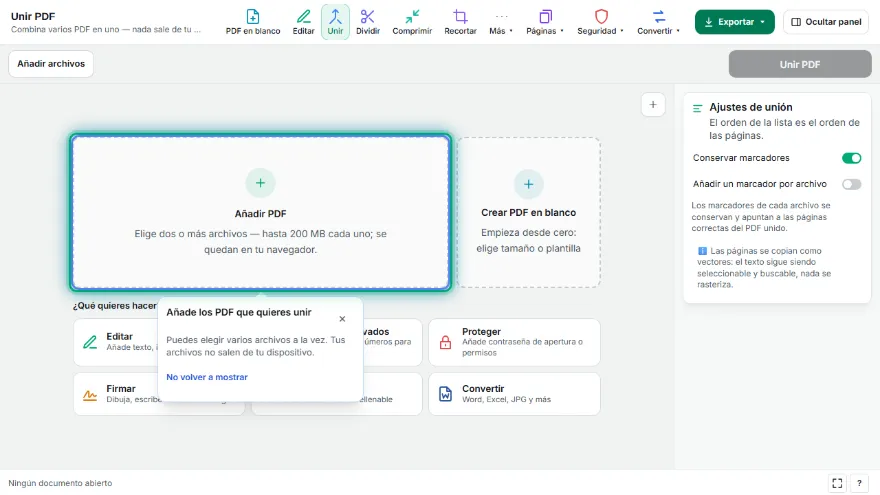Click No volver a mostrar link
The height and width of the screenshot is (495, 880).
click(x=207, y=377)
